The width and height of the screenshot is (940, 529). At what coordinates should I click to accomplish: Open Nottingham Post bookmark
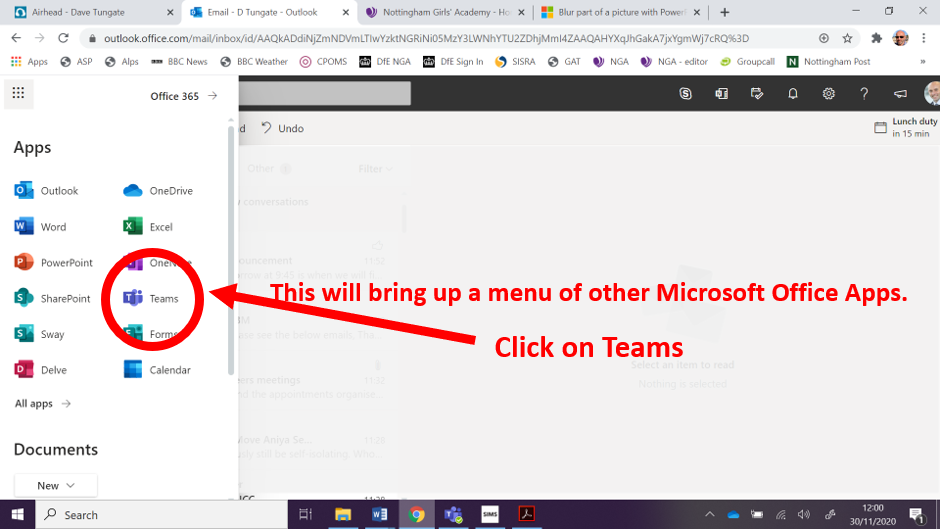(x=828, y=62)
